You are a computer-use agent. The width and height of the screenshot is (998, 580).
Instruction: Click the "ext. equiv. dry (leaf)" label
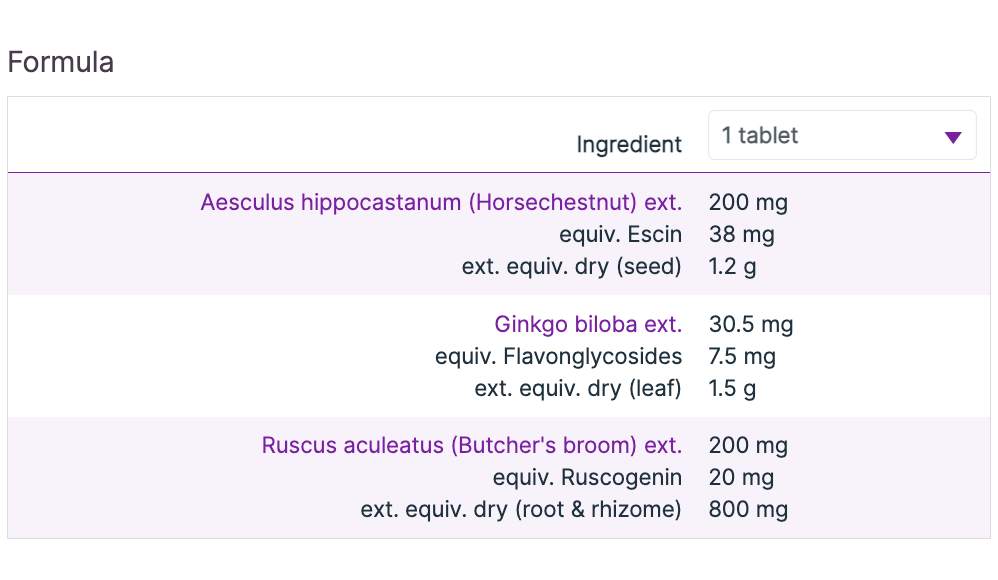578,388
